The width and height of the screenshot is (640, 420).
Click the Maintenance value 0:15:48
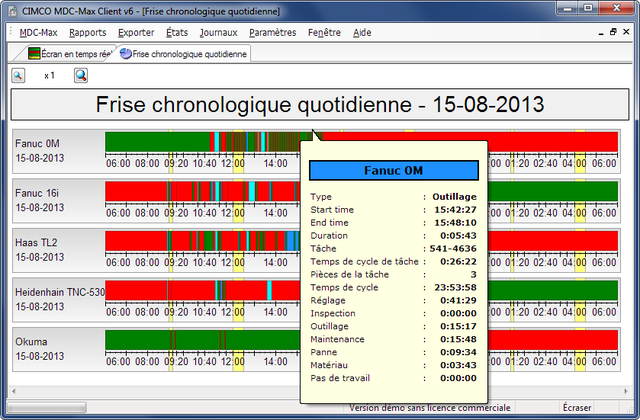(x=458, y=339)
